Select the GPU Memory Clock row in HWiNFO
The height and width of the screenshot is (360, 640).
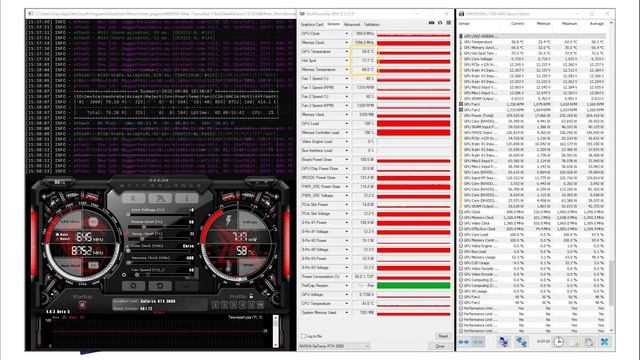tap(533, 218)
